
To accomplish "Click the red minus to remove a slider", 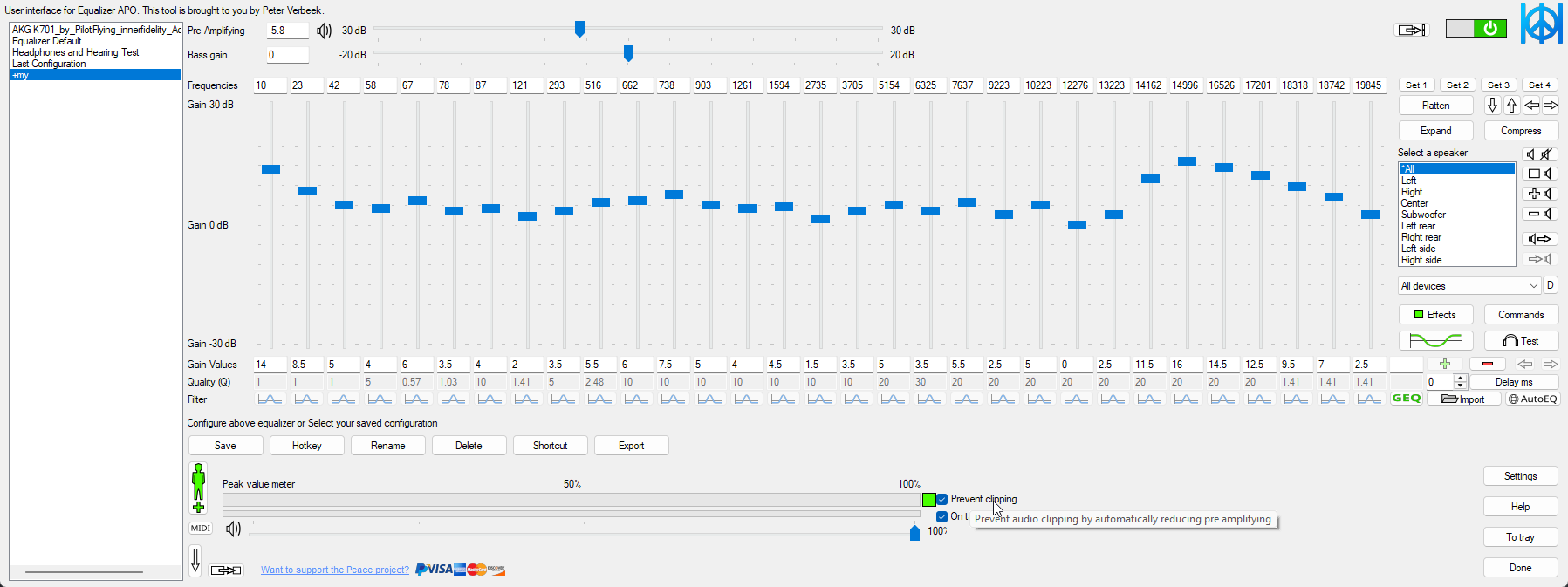I will click(1487, 364).
